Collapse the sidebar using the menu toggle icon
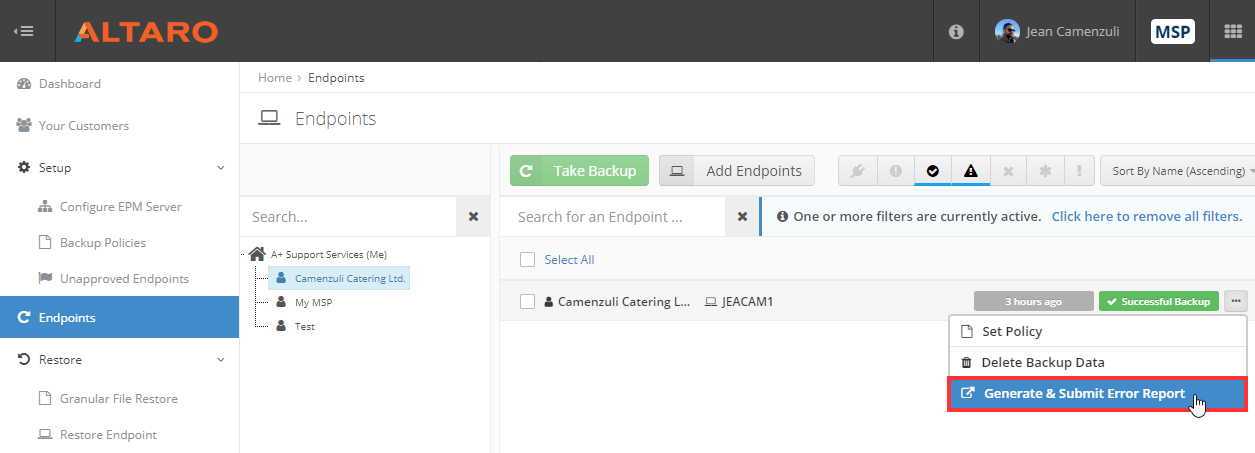The height and width of the screenshot is (453, 1255). (23, 31)
